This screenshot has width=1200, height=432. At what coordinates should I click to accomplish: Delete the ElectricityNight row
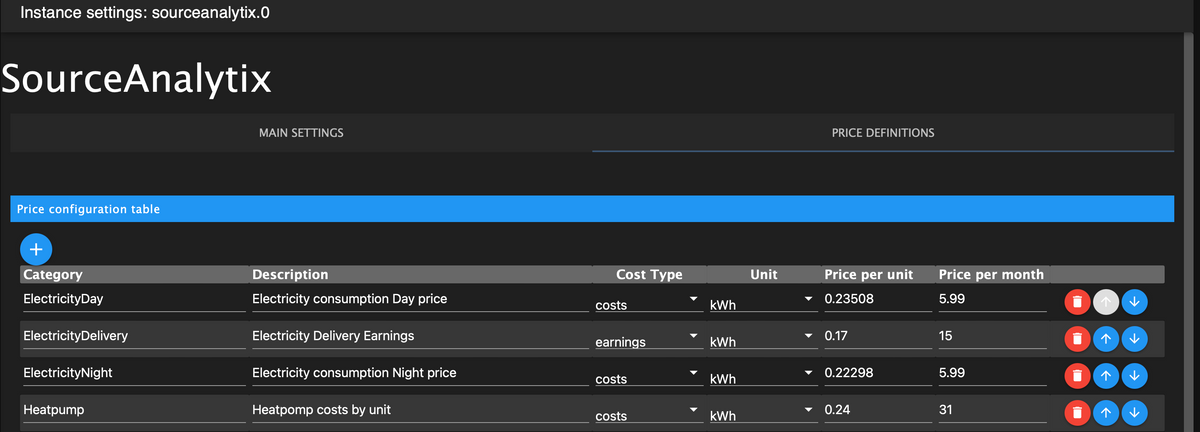[x=1076, y=376]
